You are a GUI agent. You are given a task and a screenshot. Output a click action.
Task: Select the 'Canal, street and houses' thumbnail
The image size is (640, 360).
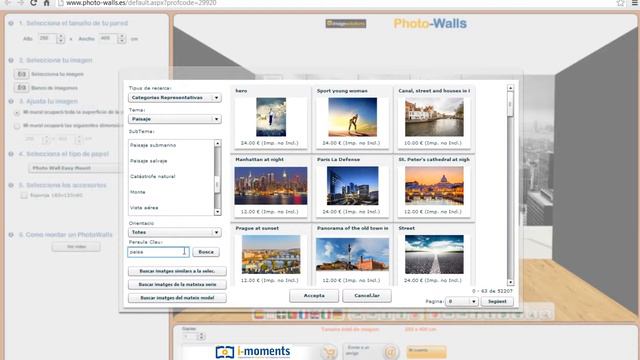tap(434, 117)
